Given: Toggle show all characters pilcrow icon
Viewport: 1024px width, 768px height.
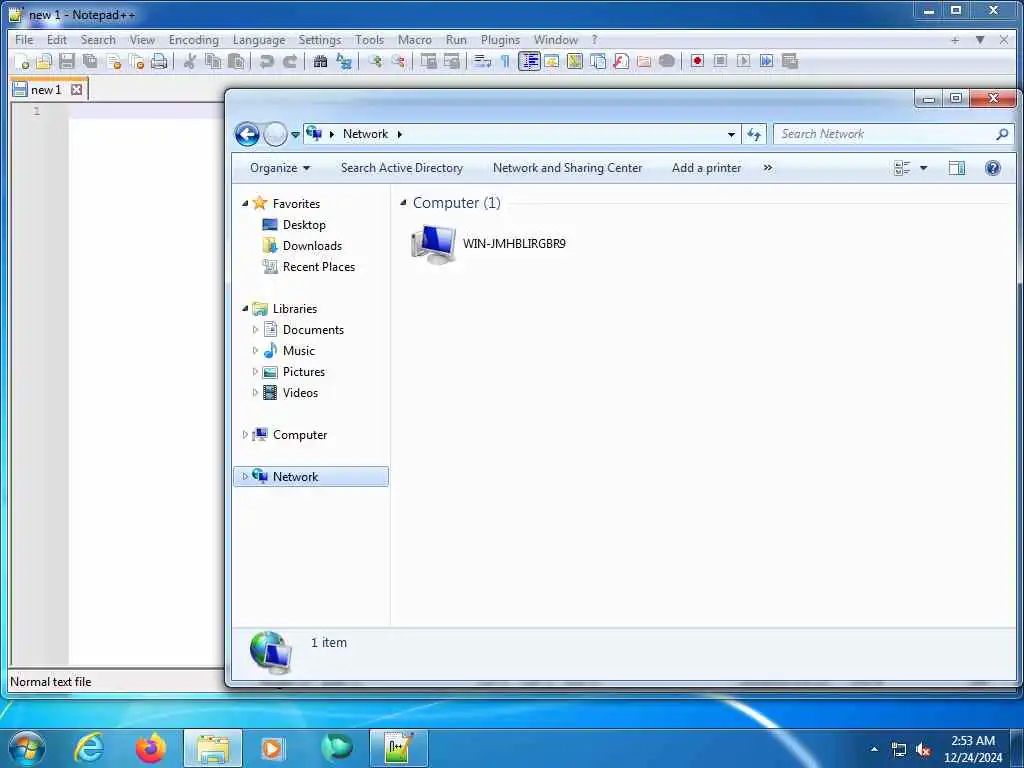Looking at the screenshot, I should (x=505, y=61).
